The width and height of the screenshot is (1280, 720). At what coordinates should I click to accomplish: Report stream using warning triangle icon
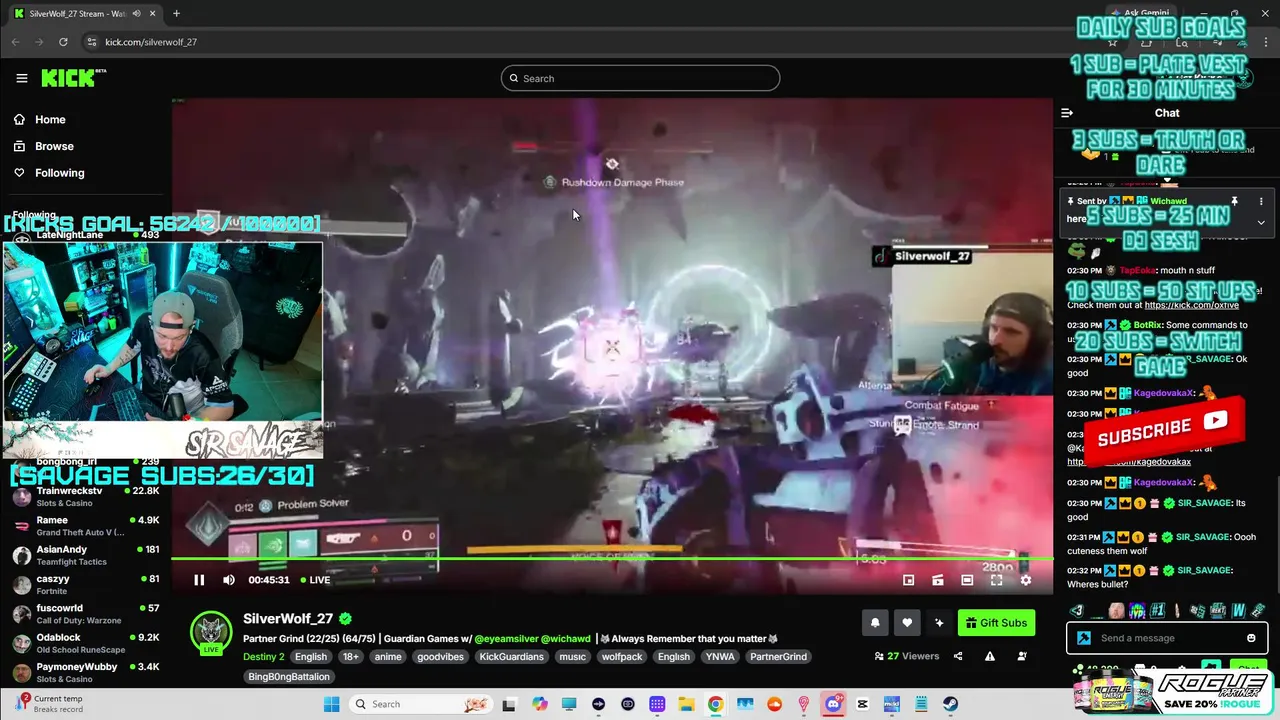point(990,656)
